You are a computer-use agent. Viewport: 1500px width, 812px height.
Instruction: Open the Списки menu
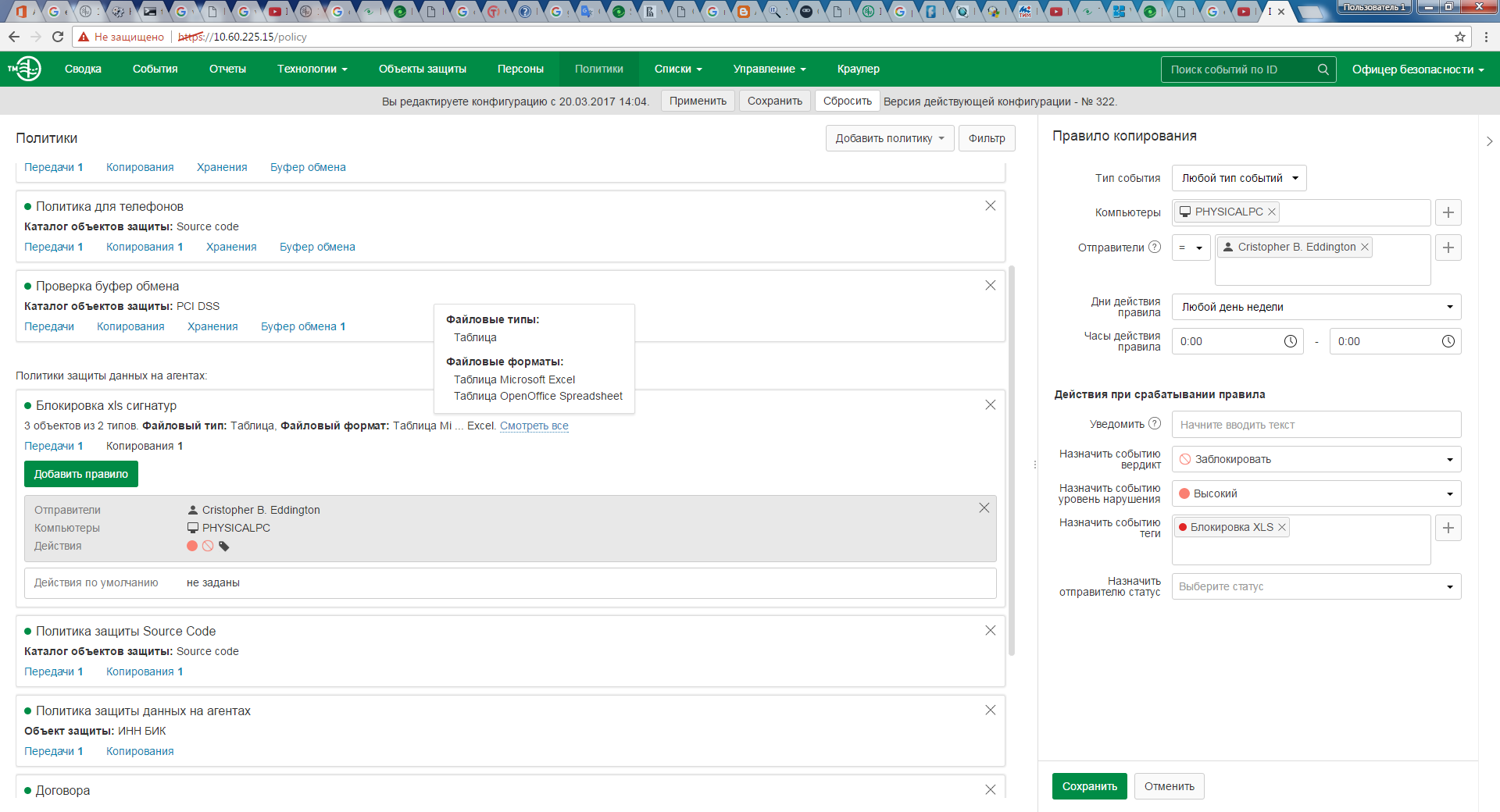pos(678,69)
